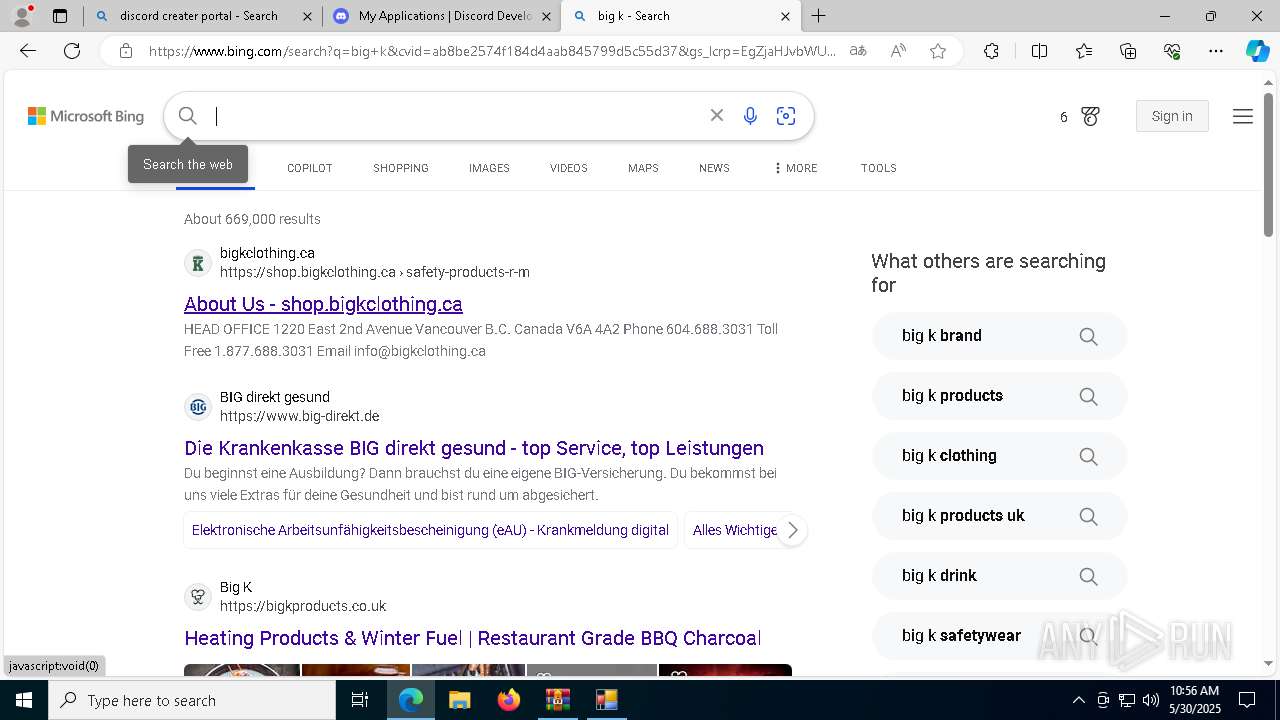1280x720 pixels.
Task: Toggle split screen icon
Action: 1039,51
